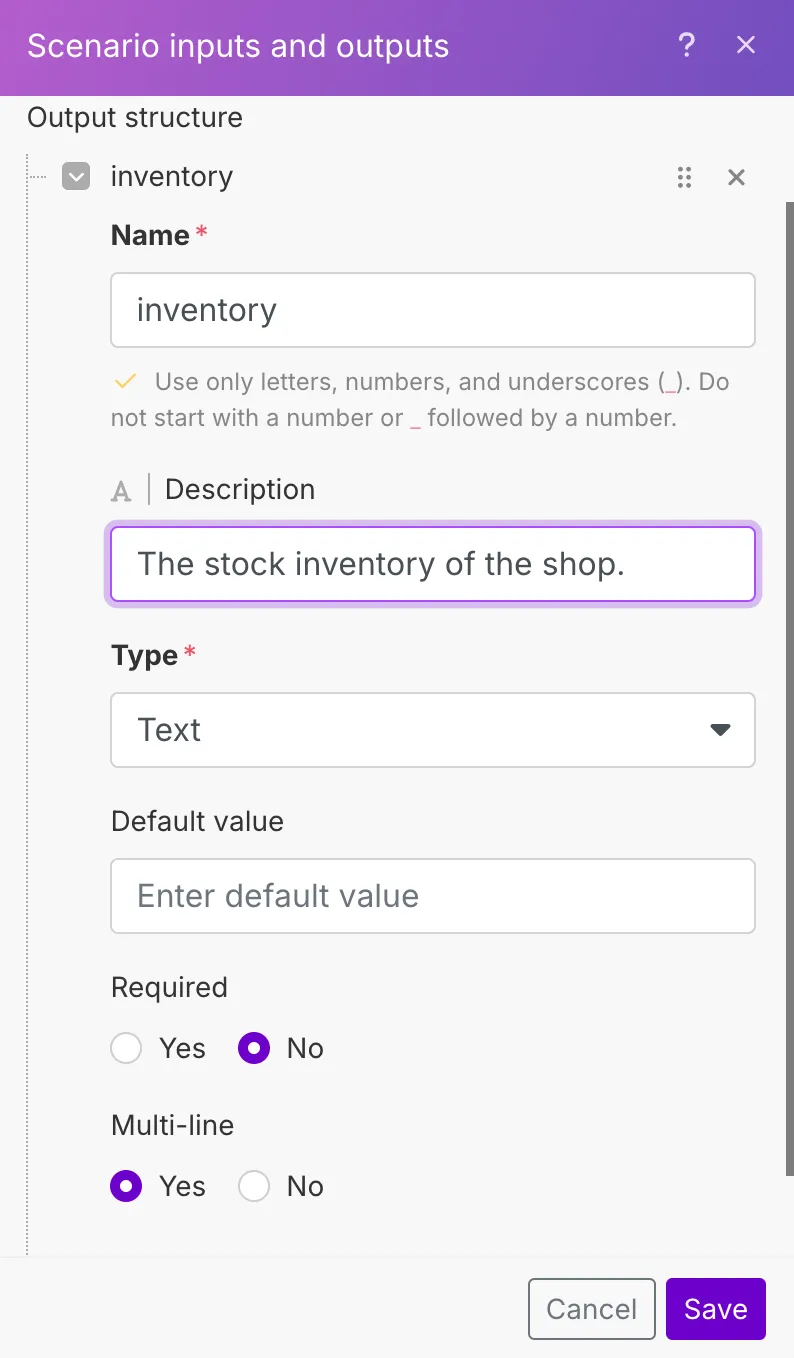Viewport: 794px width, 1358px height.
Task: Set Required to Yes
Action: [126, 1049]
